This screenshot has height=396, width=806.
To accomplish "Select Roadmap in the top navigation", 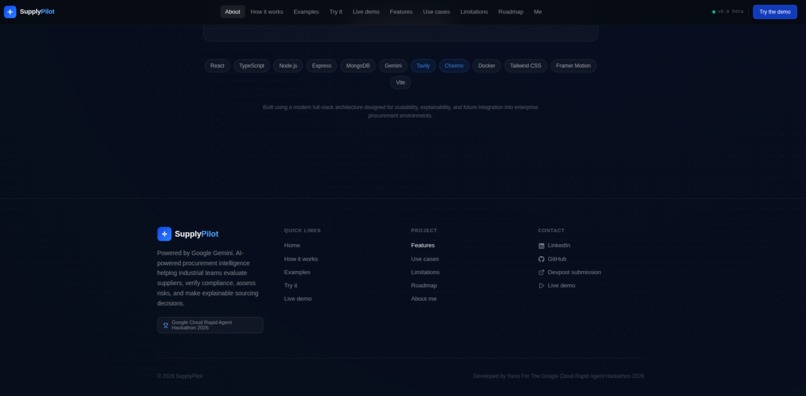I will [510, 12].
